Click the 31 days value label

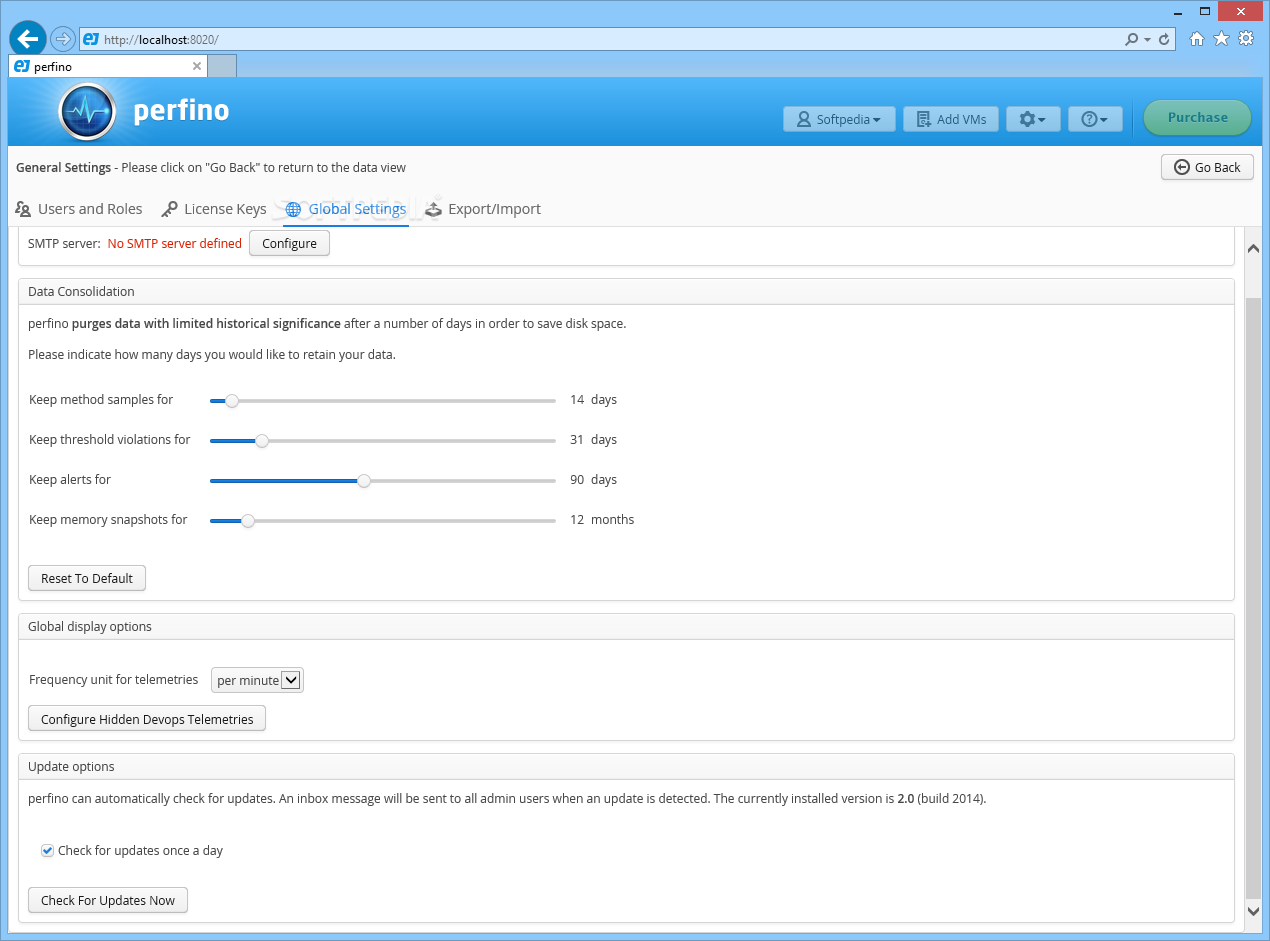(x=593, y=440)
